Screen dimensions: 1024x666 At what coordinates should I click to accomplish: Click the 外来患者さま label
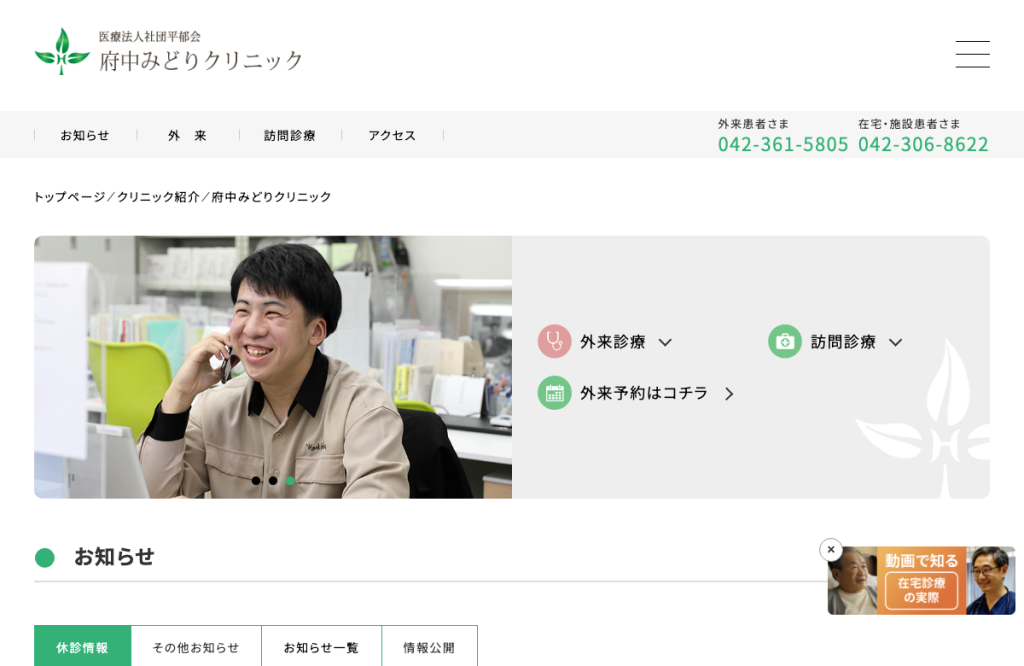(x=753, y=123)
